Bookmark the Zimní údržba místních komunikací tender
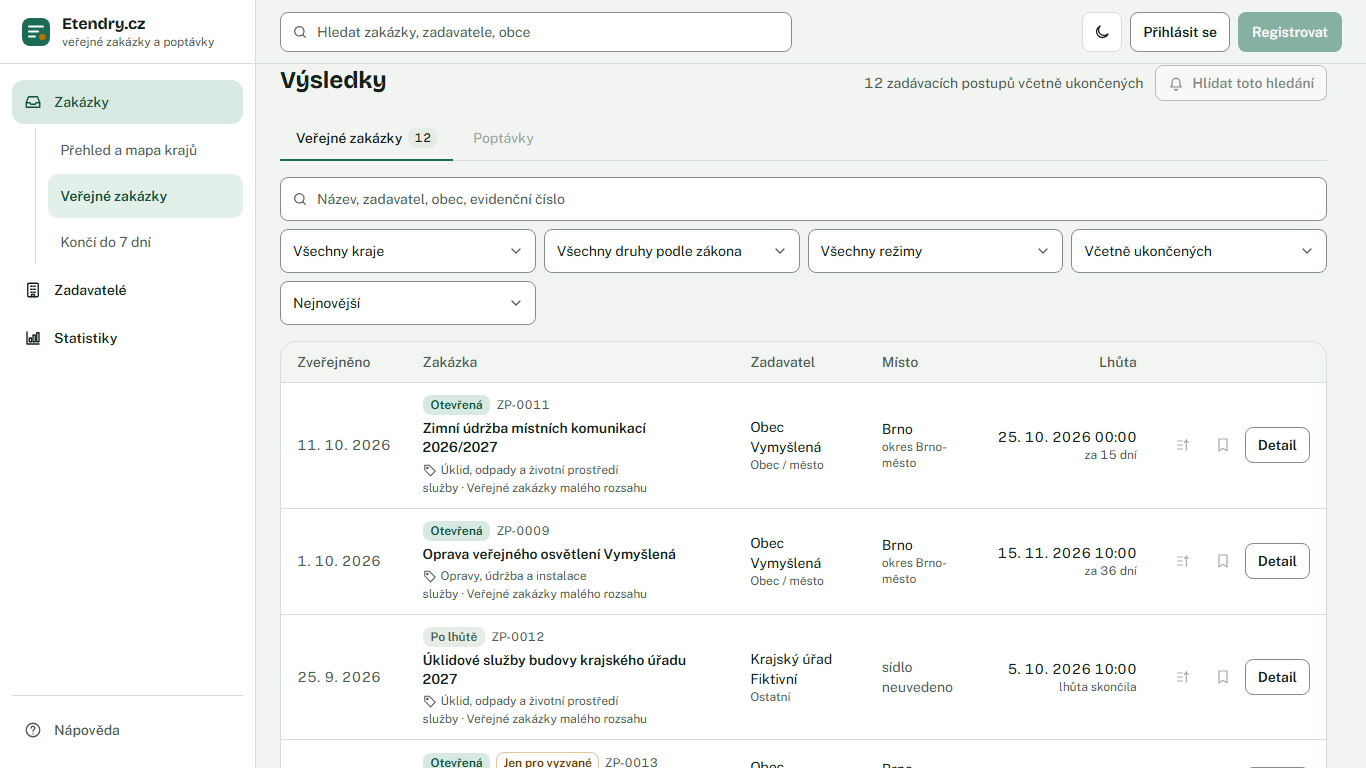 1222,445
